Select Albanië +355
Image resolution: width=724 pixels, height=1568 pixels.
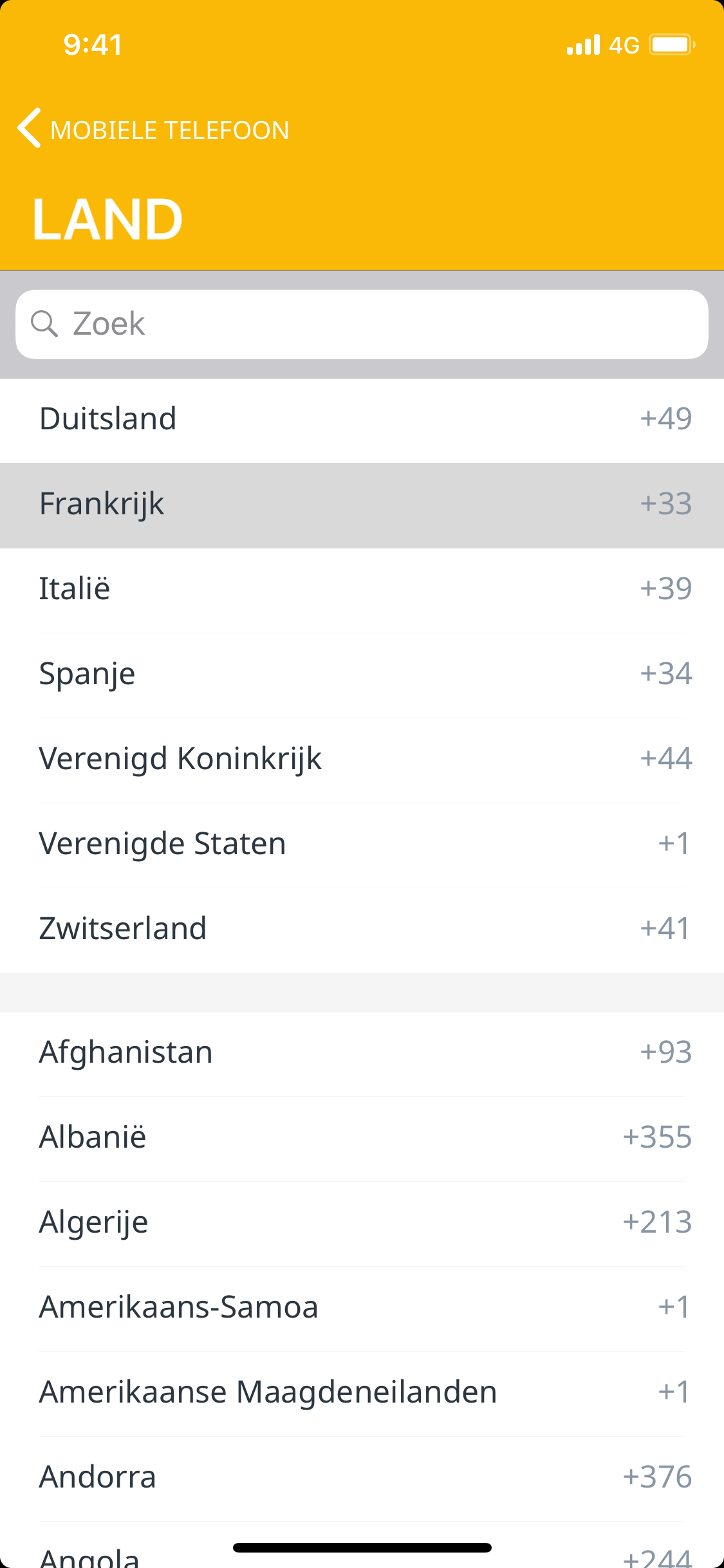pos(362,1137)
